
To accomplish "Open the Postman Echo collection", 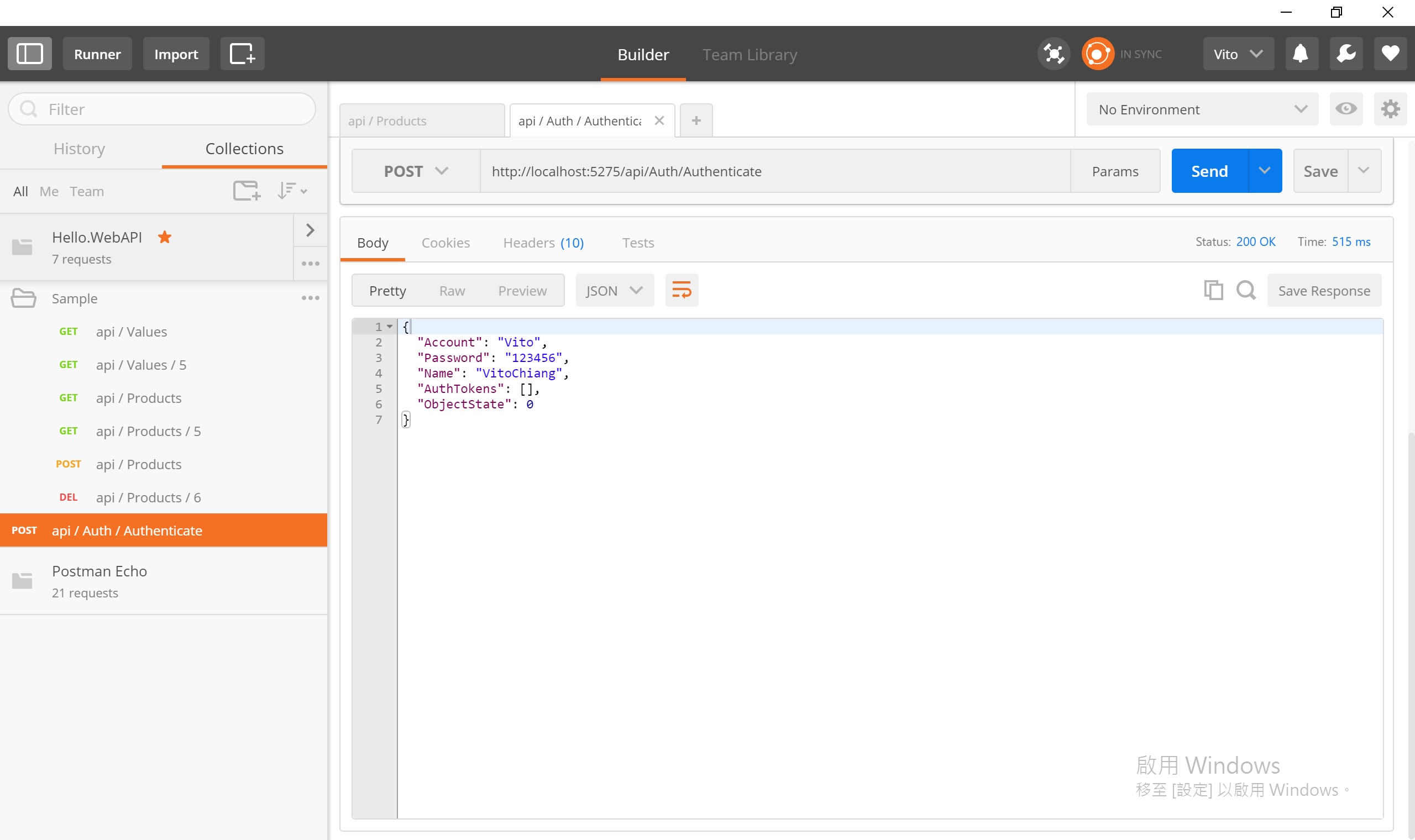I will tap(164, 581).
